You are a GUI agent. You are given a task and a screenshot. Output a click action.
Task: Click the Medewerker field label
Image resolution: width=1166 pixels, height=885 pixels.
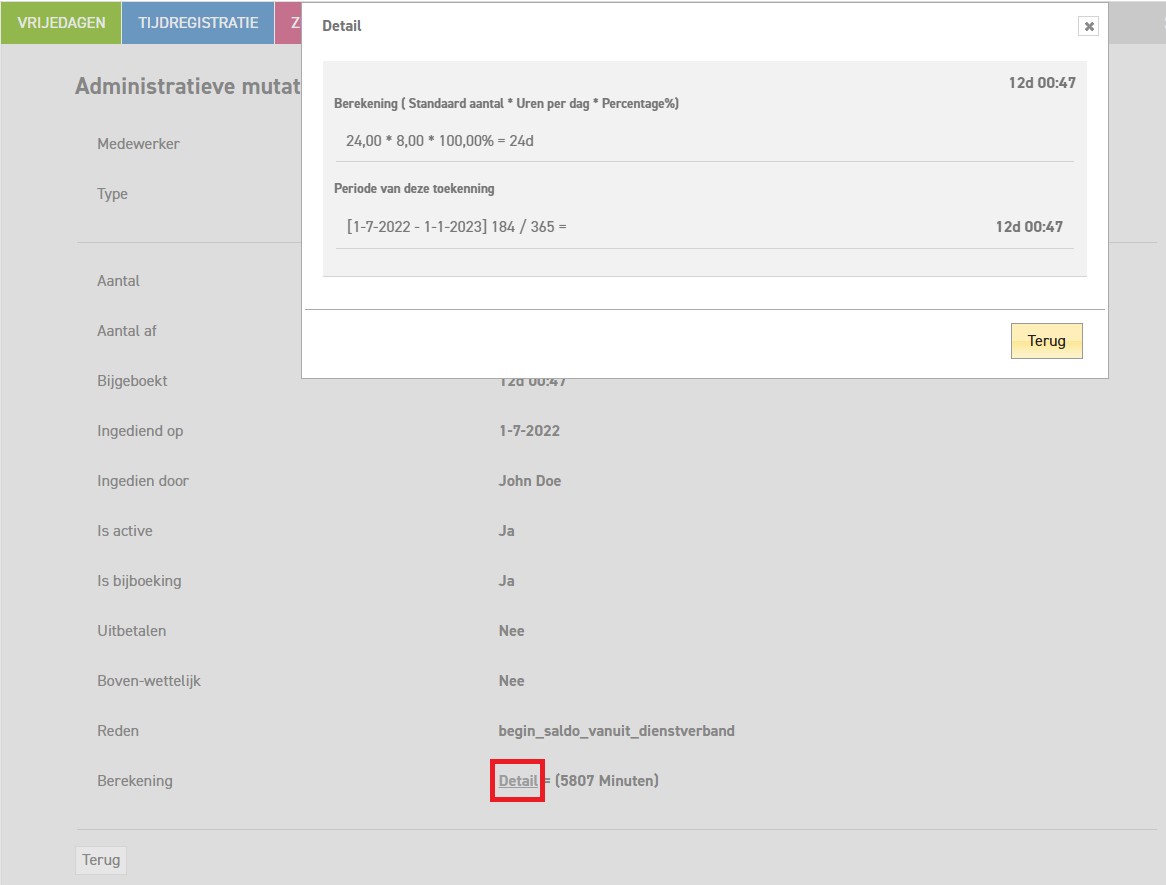pyautogui.click(x=138, y=144)
